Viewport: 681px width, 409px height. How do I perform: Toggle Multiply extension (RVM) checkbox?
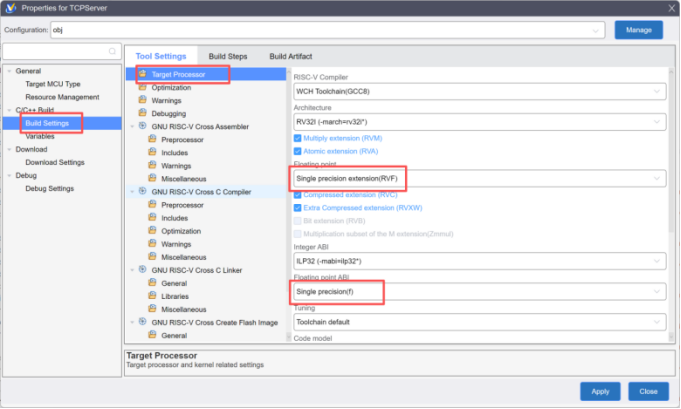(x=298, y=138)
